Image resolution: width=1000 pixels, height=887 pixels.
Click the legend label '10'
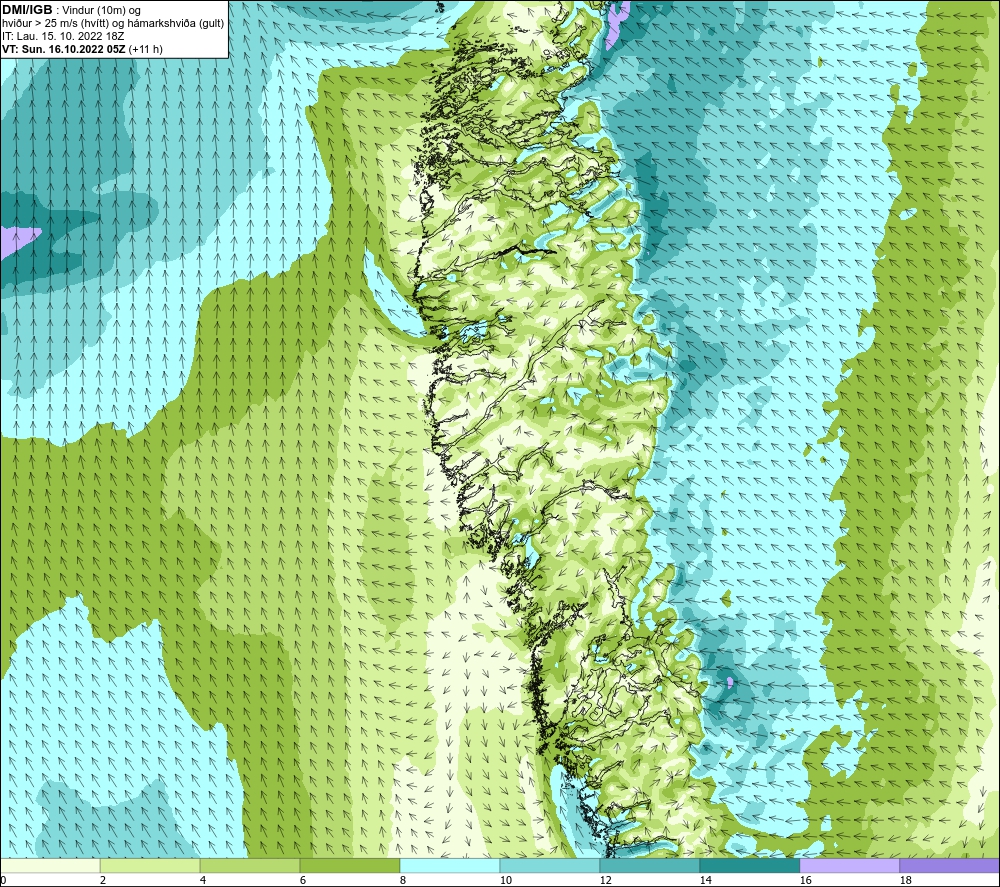(505, 881)
